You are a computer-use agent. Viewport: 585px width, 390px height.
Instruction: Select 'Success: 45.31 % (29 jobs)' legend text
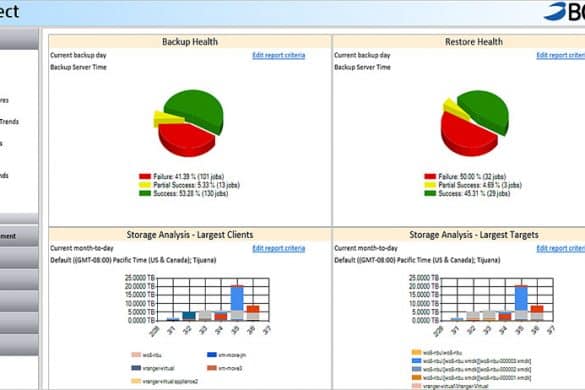coord(474,193)
